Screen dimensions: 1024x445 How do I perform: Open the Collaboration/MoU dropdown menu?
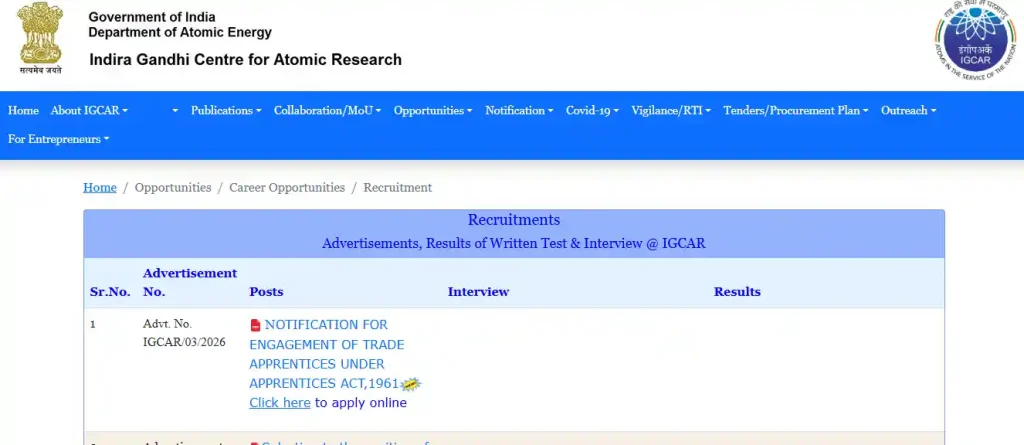pyautogui.click(x=327, y=110)
